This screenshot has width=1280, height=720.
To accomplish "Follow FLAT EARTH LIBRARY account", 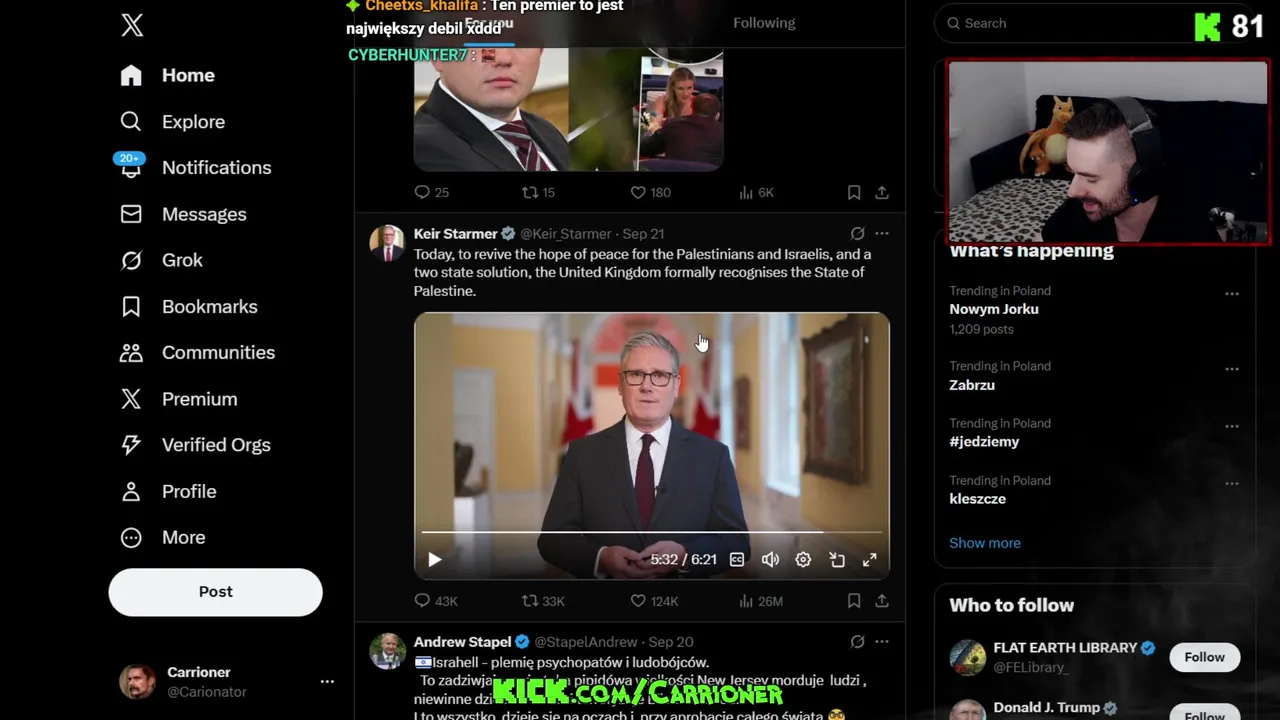I will pyautogui.click(x=1204, y=657).
